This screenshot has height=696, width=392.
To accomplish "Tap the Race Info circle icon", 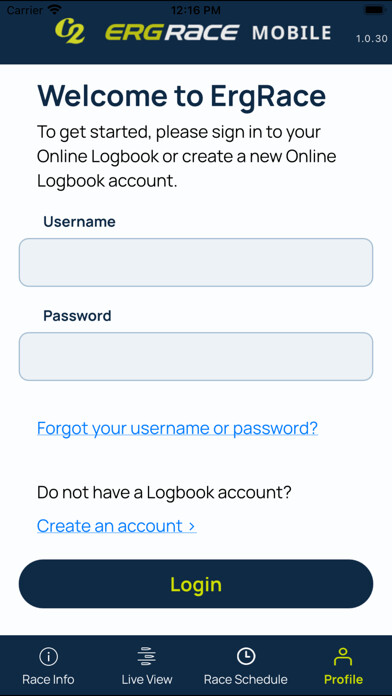I will [48, 656].
